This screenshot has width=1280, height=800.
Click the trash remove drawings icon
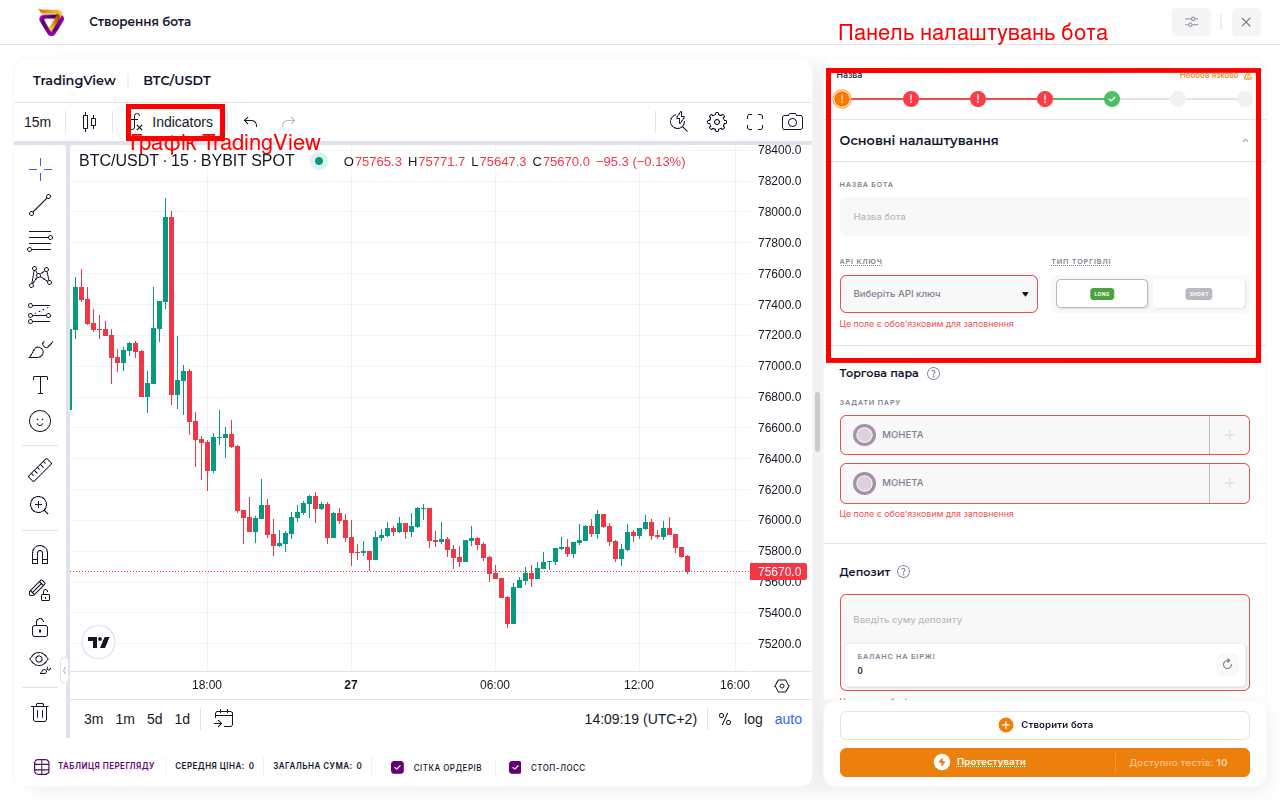[40, 712]
